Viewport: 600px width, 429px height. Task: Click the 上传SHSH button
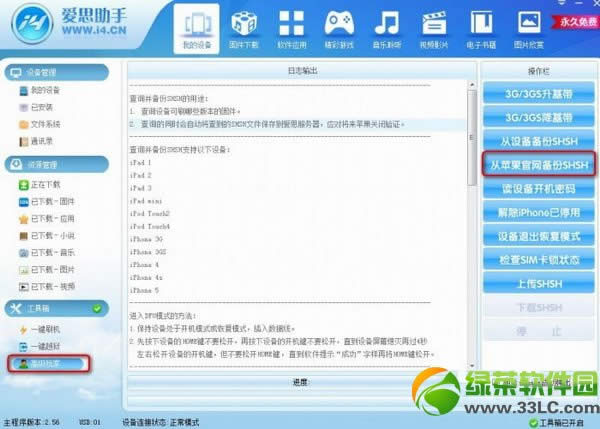pos(539,284)
